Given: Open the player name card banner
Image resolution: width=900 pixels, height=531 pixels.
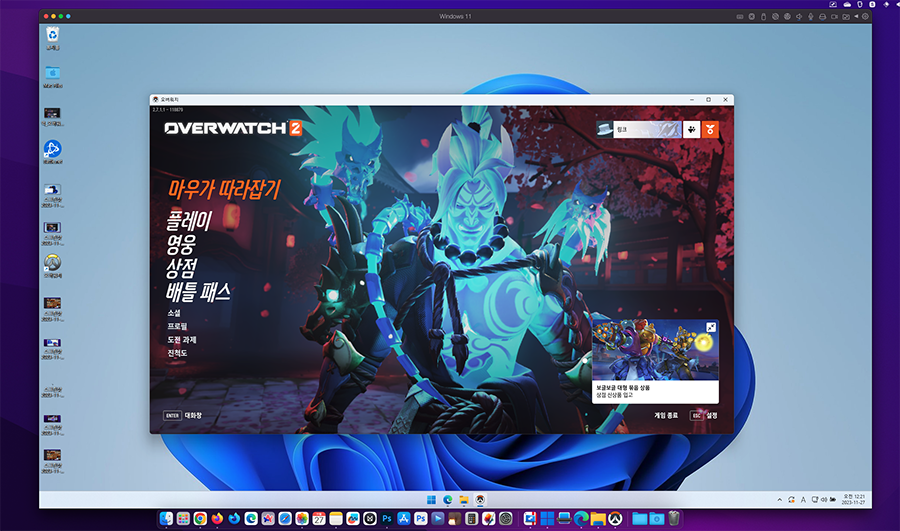Looking at the screenshot, I should [647, 129].
